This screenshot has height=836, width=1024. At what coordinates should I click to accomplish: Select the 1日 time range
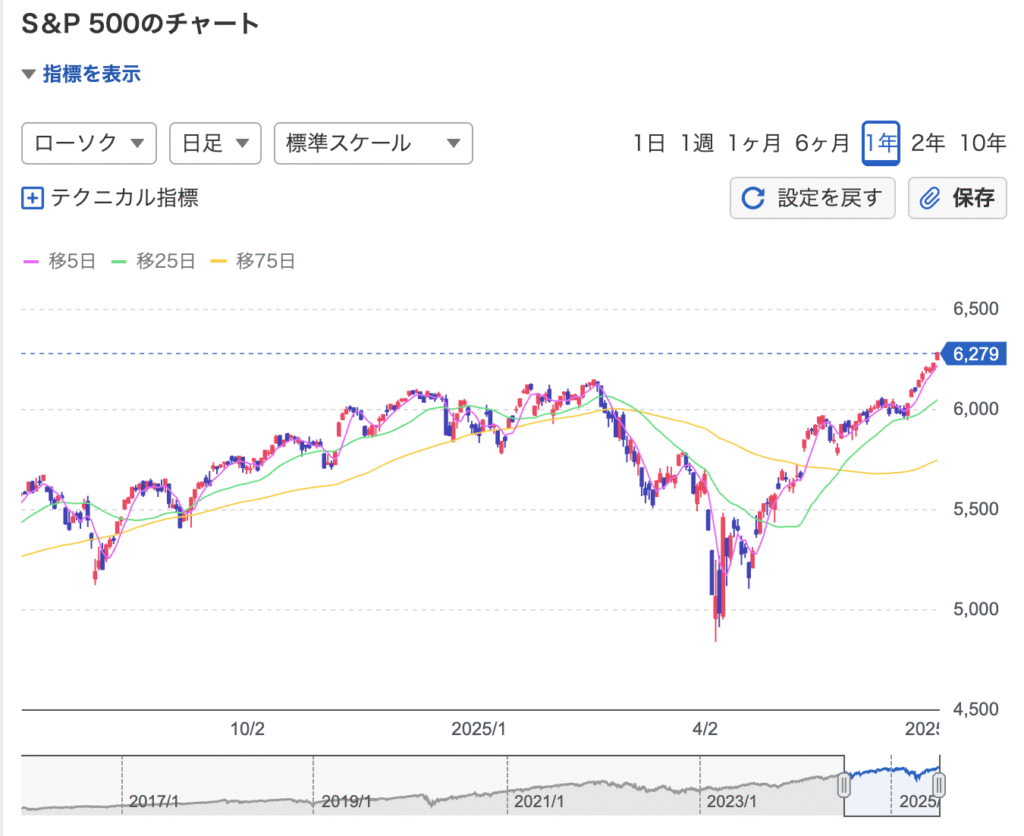pos(649,142)
